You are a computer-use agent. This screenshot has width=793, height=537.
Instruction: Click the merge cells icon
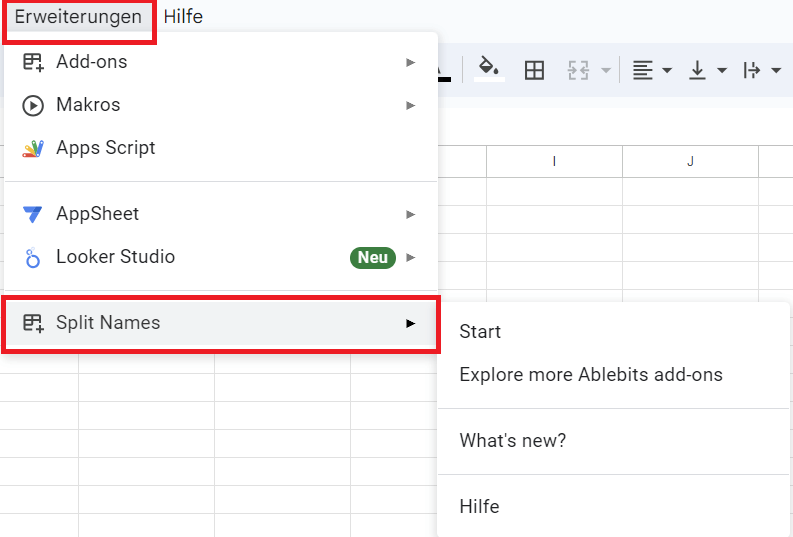579,70
